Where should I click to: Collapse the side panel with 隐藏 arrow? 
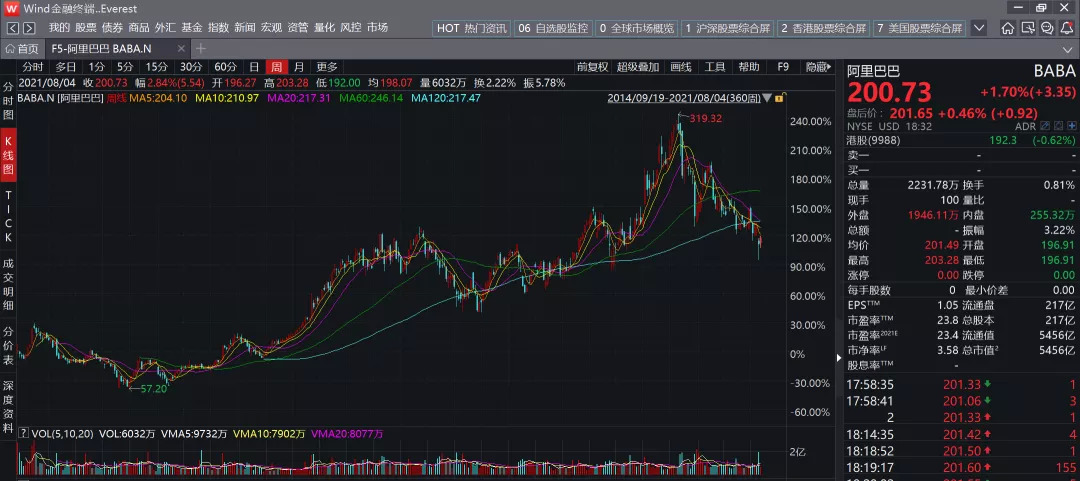pyautogui.click(x=820, y=67)
